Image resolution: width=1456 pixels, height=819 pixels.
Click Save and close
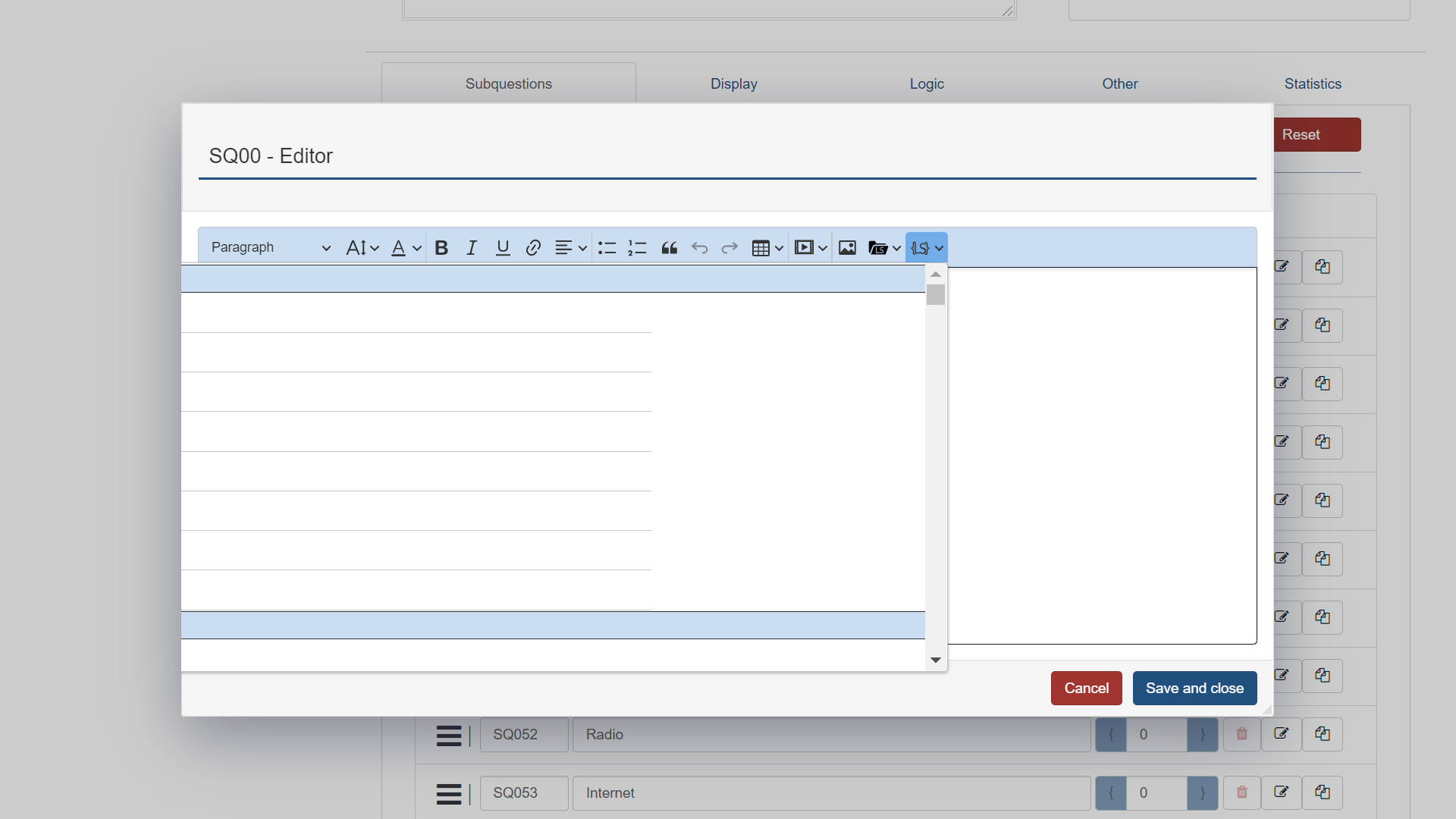click(1194, 688)
